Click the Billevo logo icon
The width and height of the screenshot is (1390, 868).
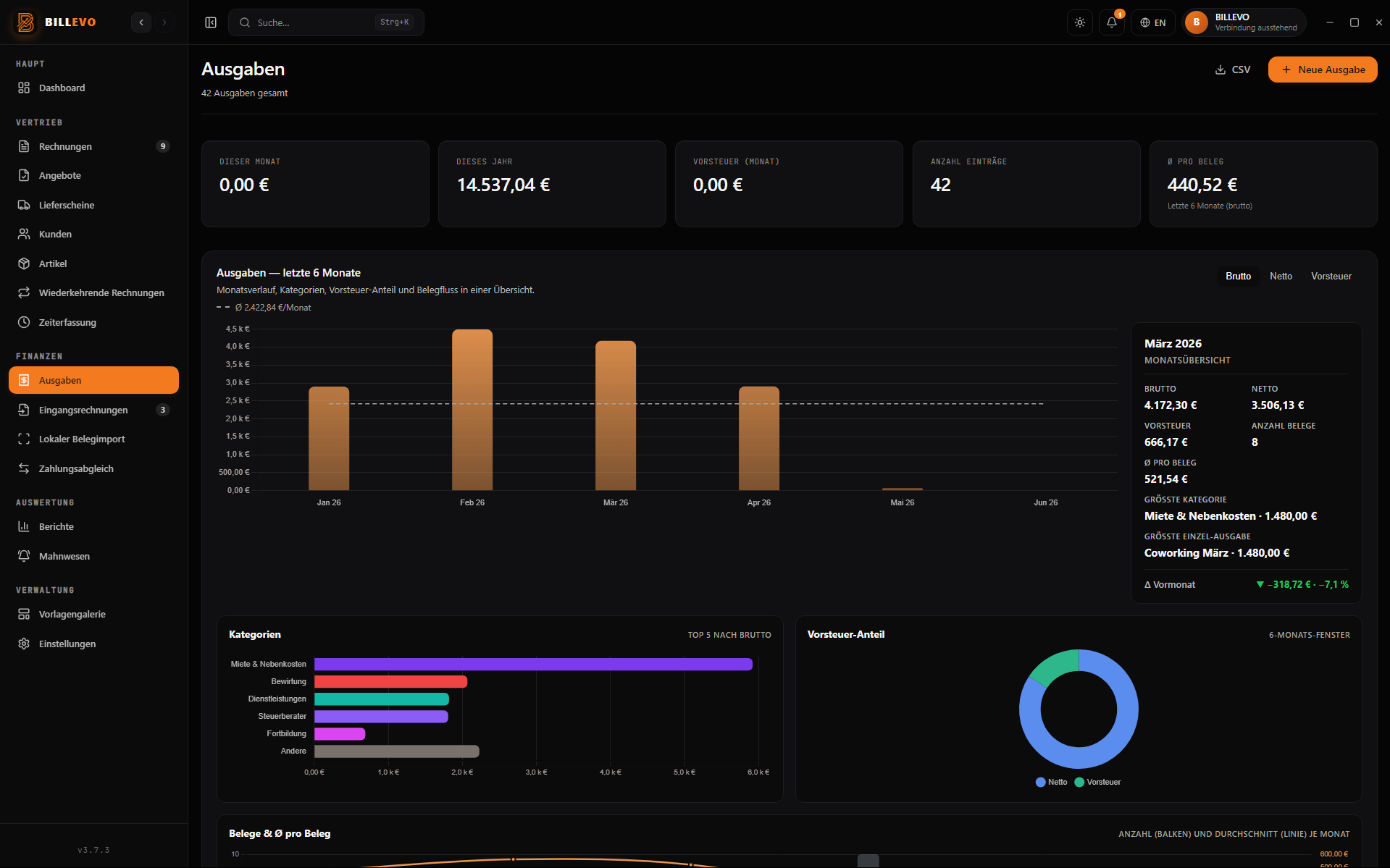pos(25,22)
